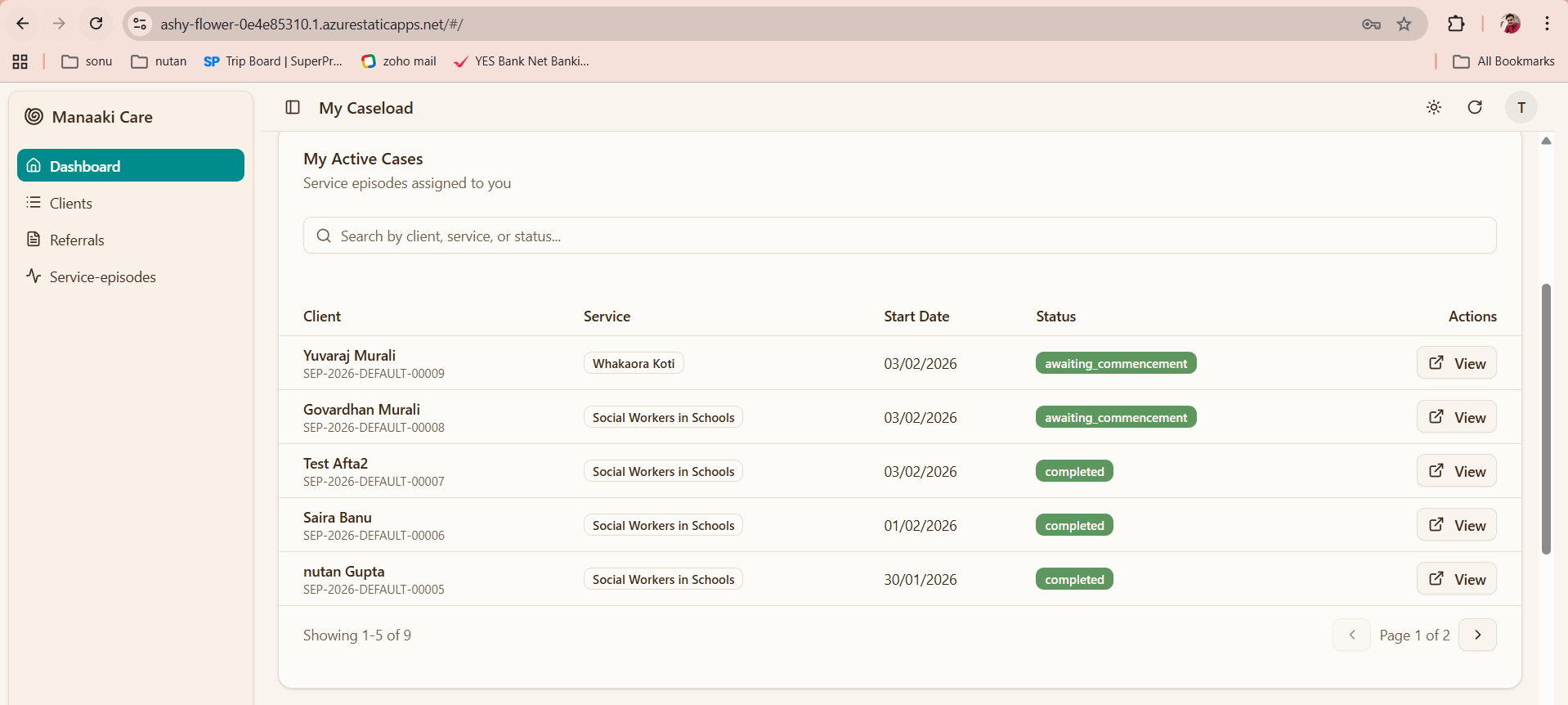Open View for Test Afta2
This screenshot has width=1568, height=705.
1456,471
